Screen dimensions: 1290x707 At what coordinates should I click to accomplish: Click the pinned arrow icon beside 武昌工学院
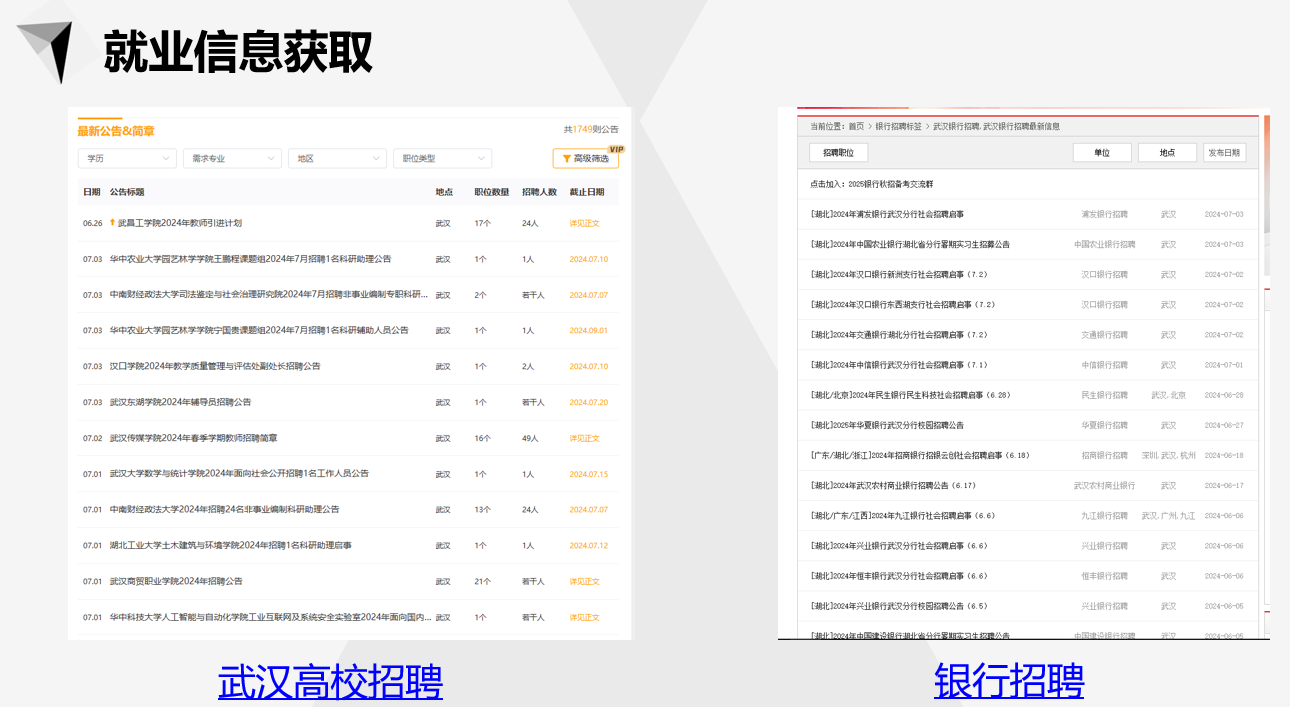click(x=112, y=223)
